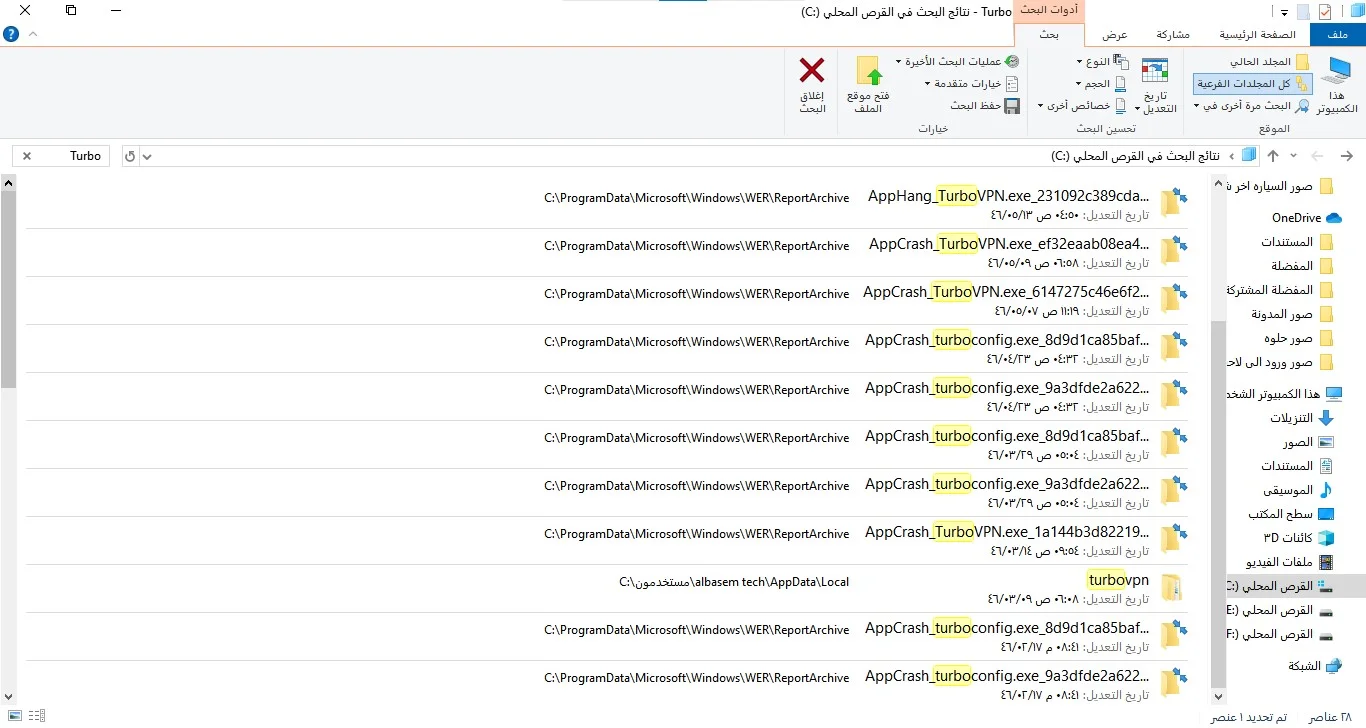Open الحجم size filter dropdown
Image resolution: width=1366 pixels, height=728 pixels.
point(1101,84)
